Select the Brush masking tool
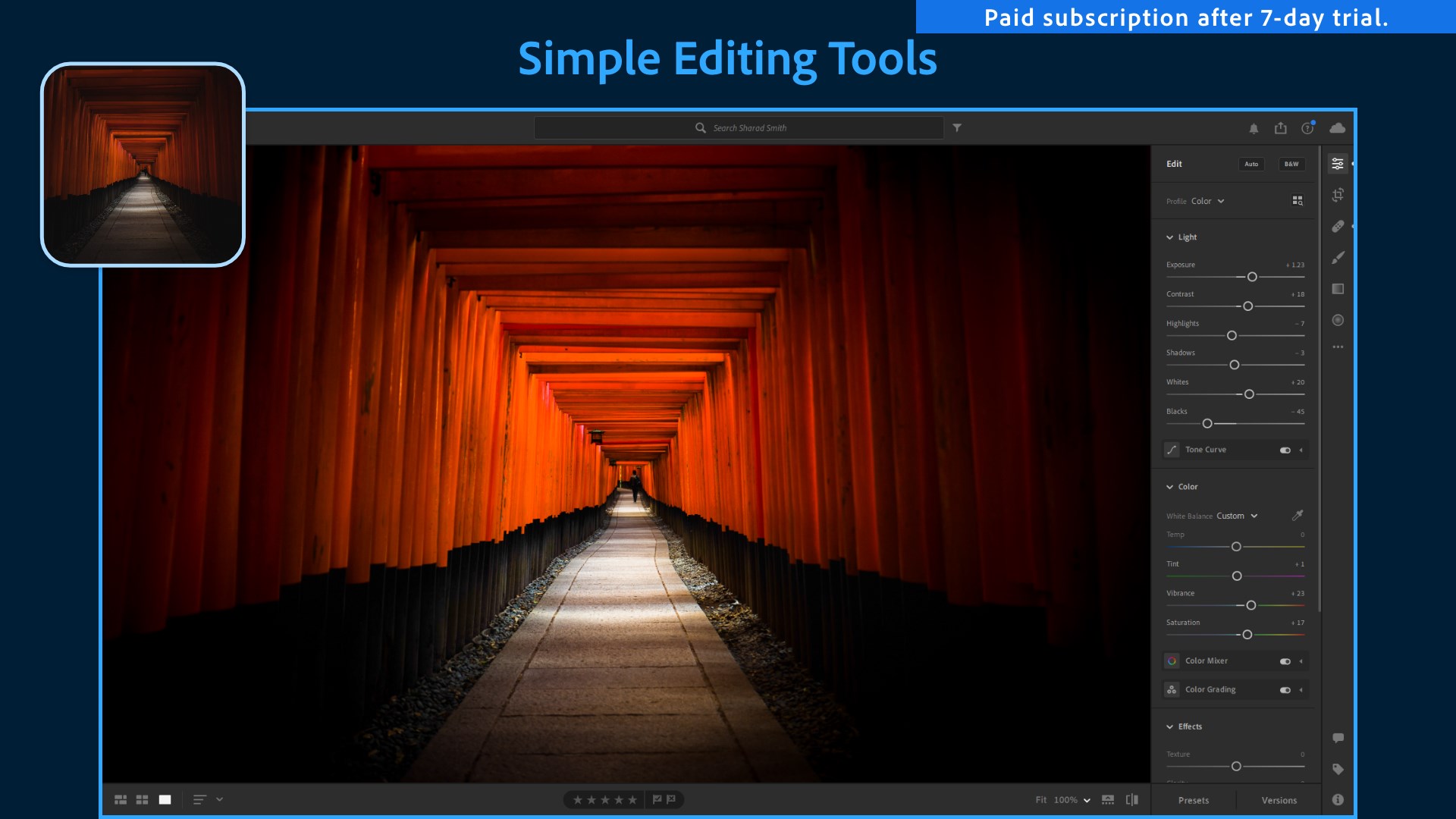 point(1338,258)
